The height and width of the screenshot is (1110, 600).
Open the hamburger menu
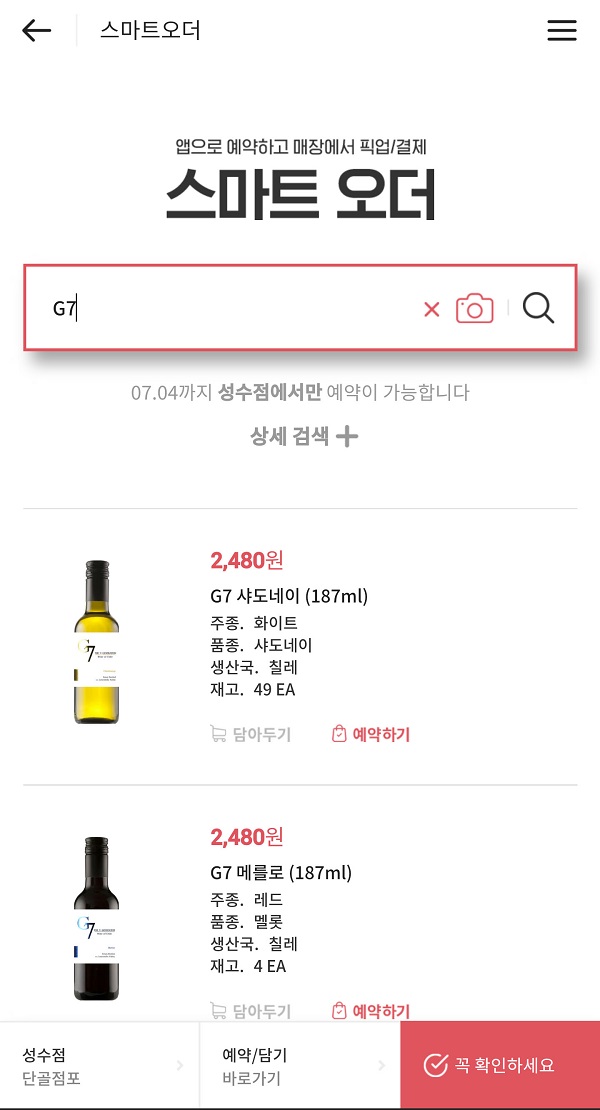pos(562,30)
